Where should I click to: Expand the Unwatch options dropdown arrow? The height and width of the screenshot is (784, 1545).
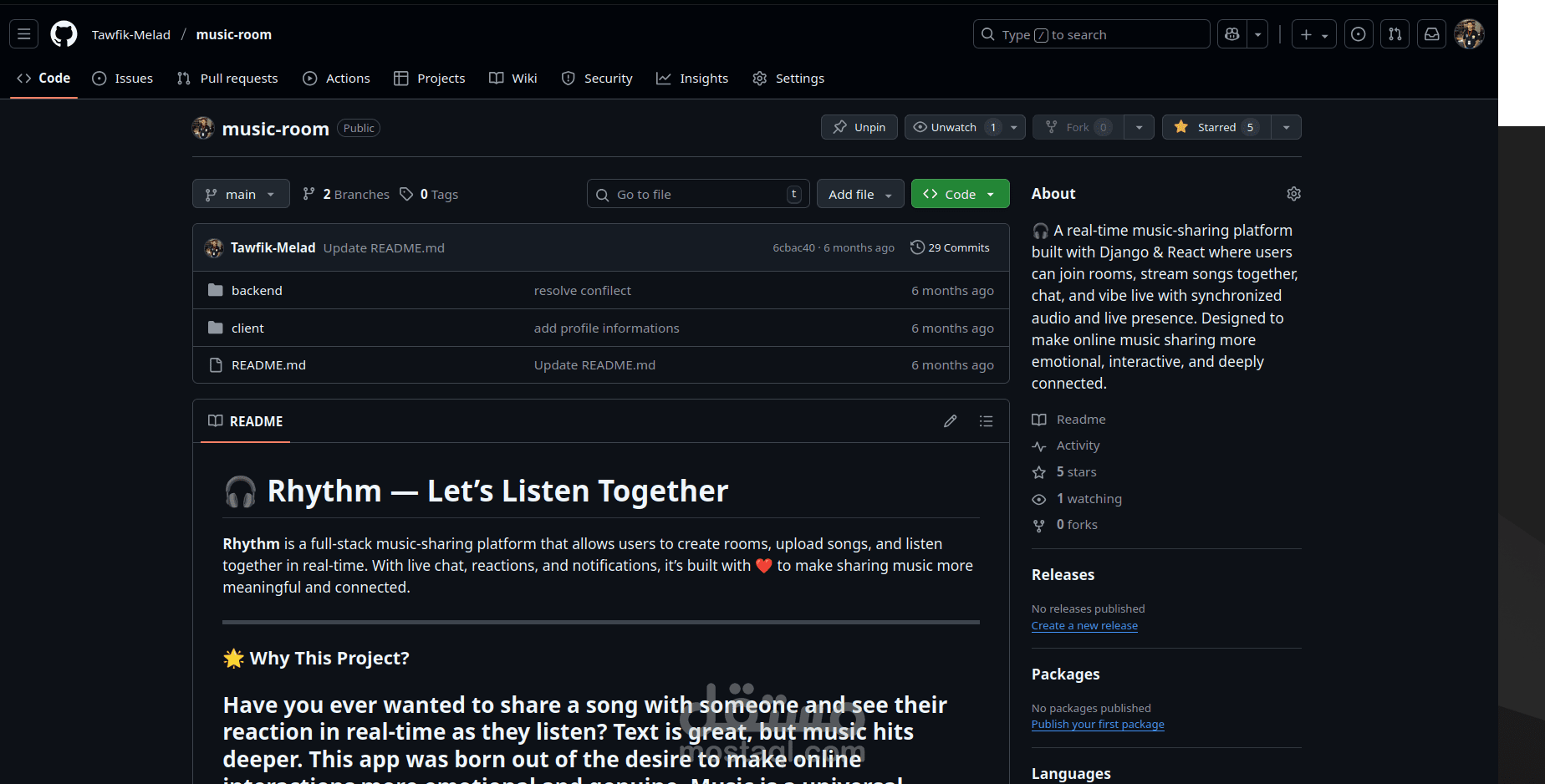(x=1014, y=127)
